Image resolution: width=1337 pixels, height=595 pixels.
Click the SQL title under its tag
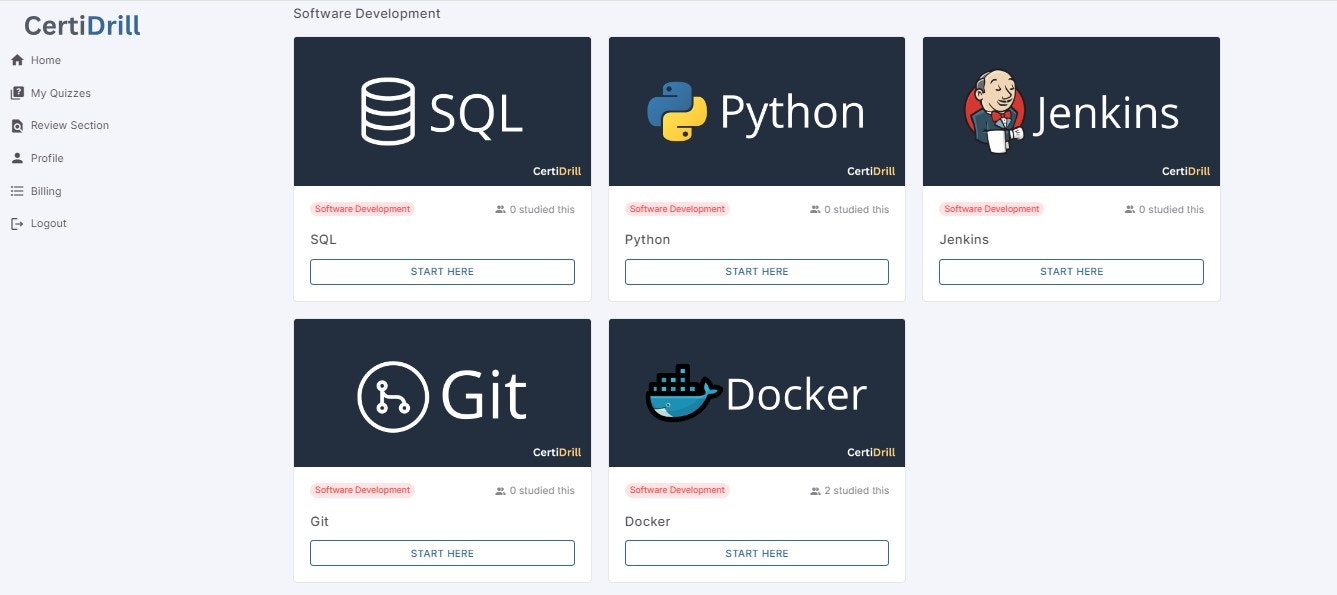[324, 240]
